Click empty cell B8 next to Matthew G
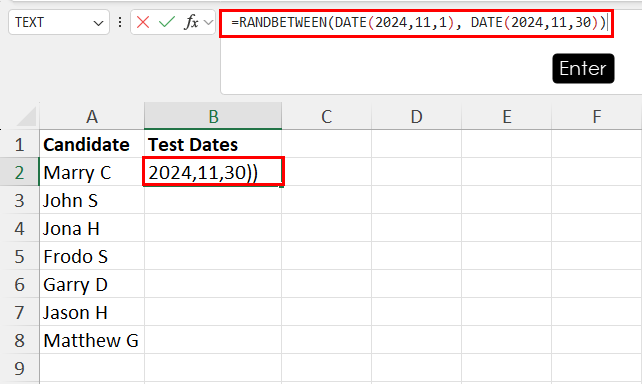Image resolution: width=642 pixels, height=384 pixels. point(213,340)
